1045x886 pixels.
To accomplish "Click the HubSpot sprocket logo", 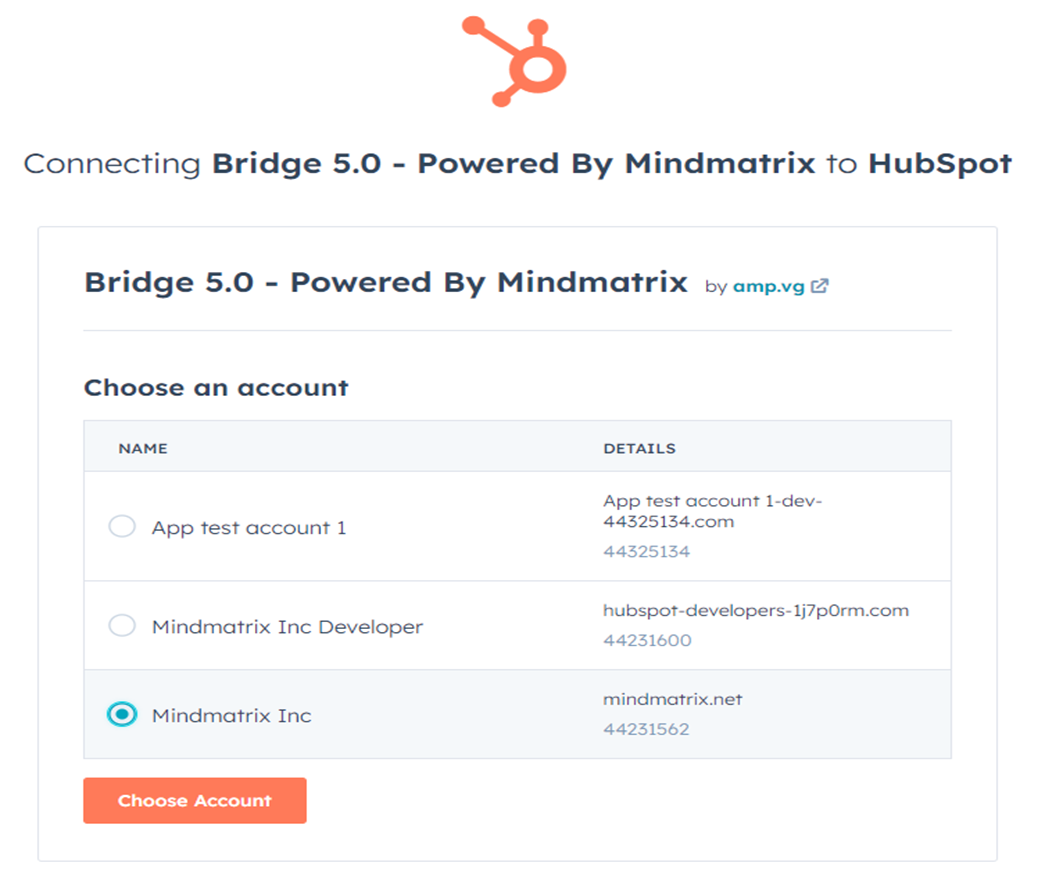I will 514,60.
